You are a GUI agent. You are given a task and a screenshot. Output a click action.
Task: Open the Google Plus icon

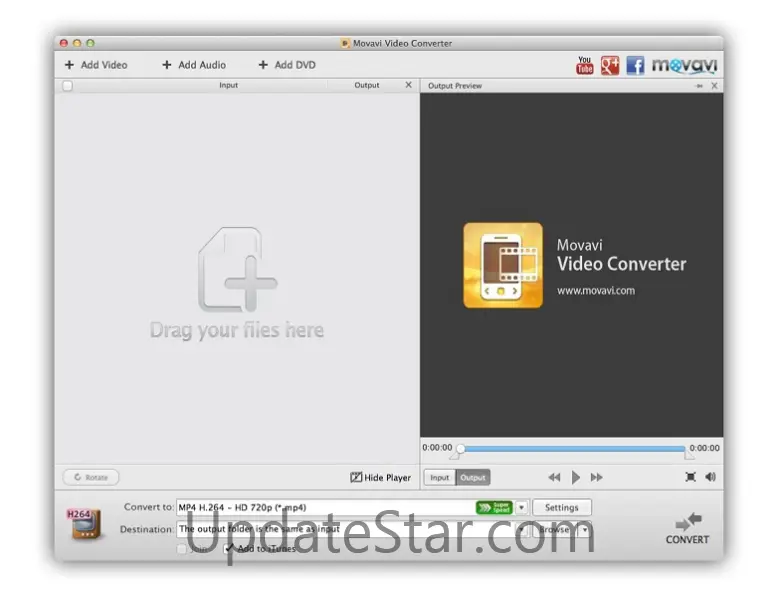tap(610, 65)
